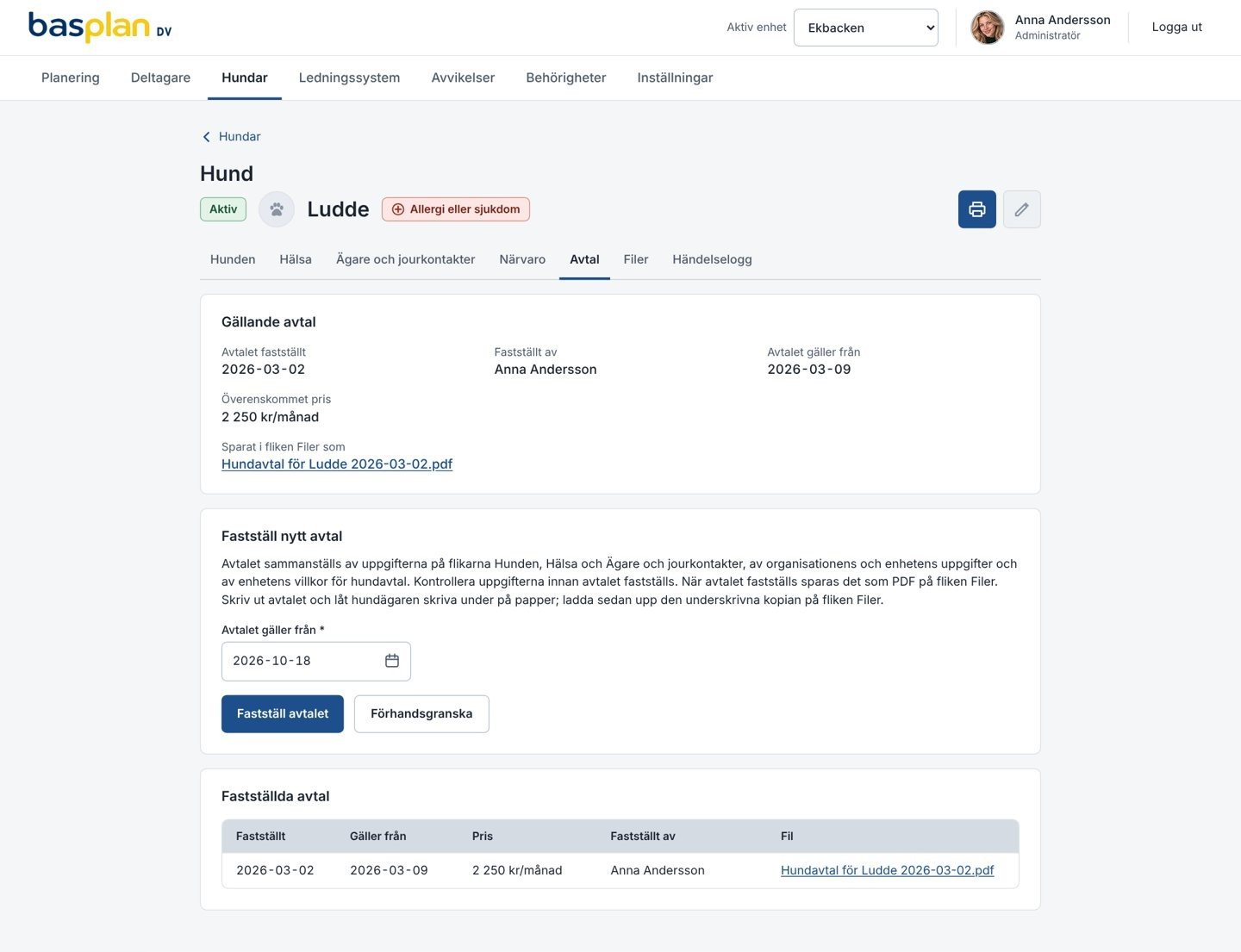Click Logga ut

tap(1176, 28)
